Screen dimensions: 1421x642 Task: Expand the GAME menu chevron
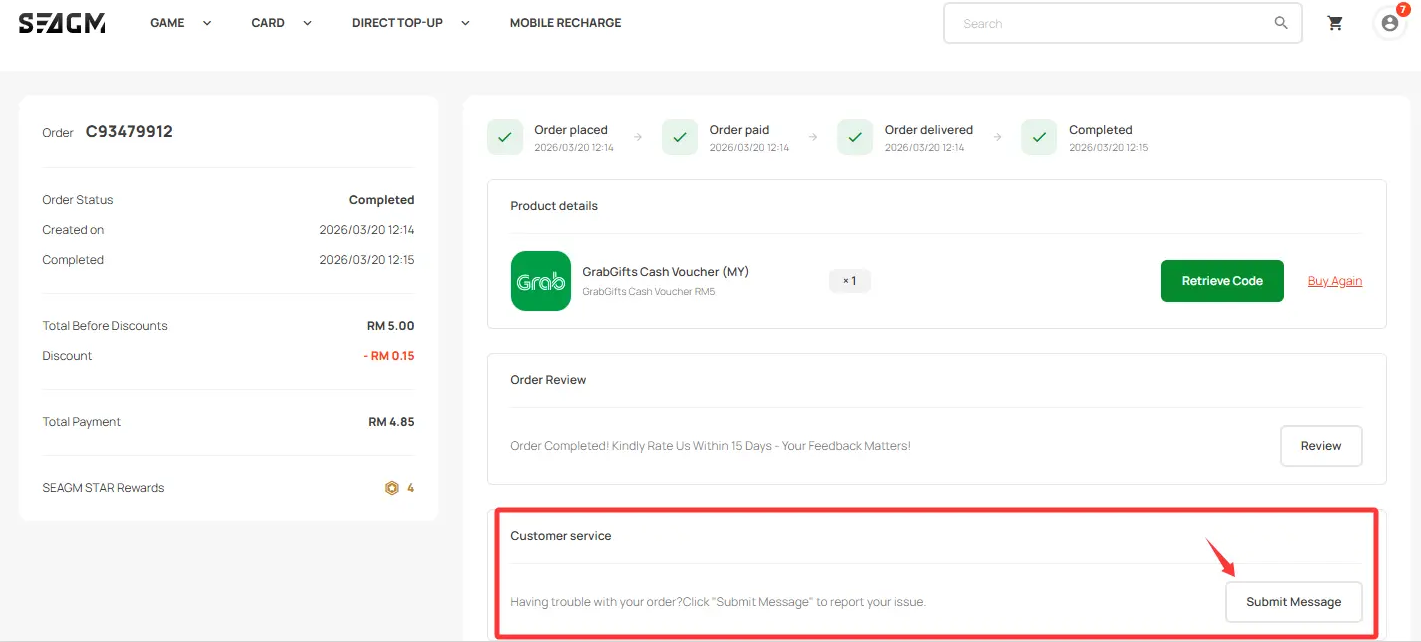click(x=207, y=23)
